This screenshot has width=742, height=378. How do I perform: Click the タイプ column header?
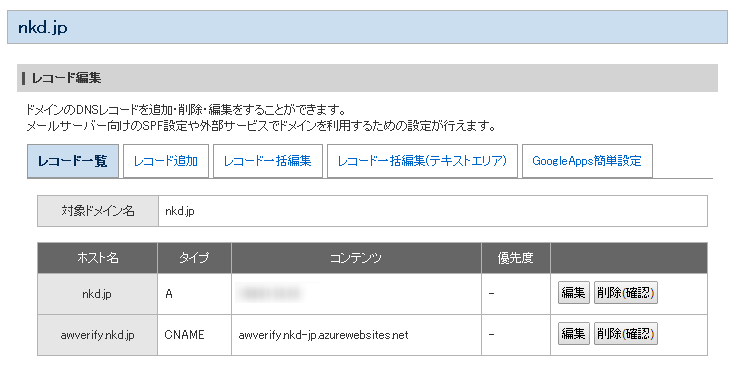(x=194, y=258)
